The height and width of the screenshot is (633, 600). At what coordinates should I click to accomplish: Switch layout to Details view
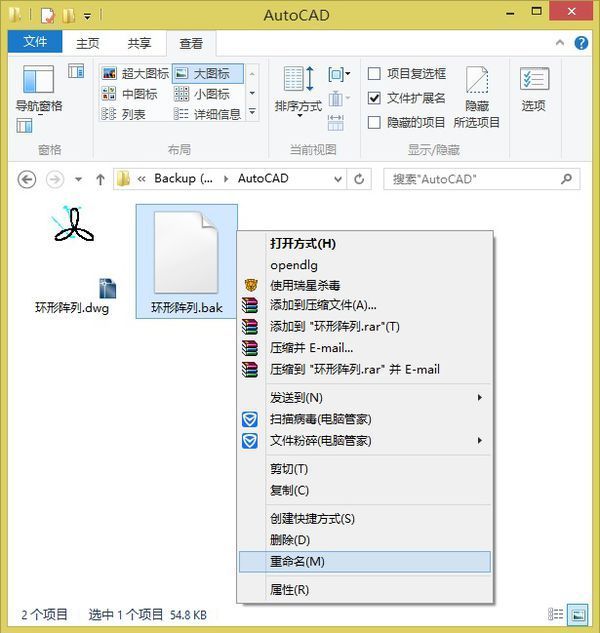click(208, 115)
